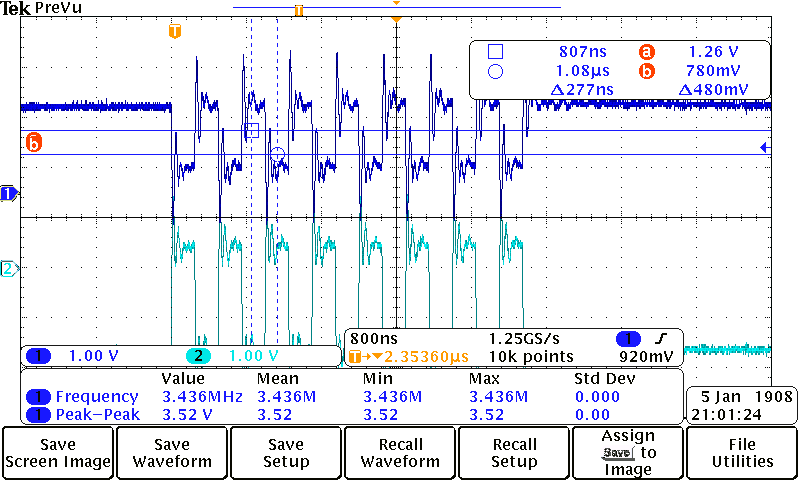Click the channel 1 ground marker on left edge
The width and height of the screenshot is (800, 480).
[x=9, y=193]
